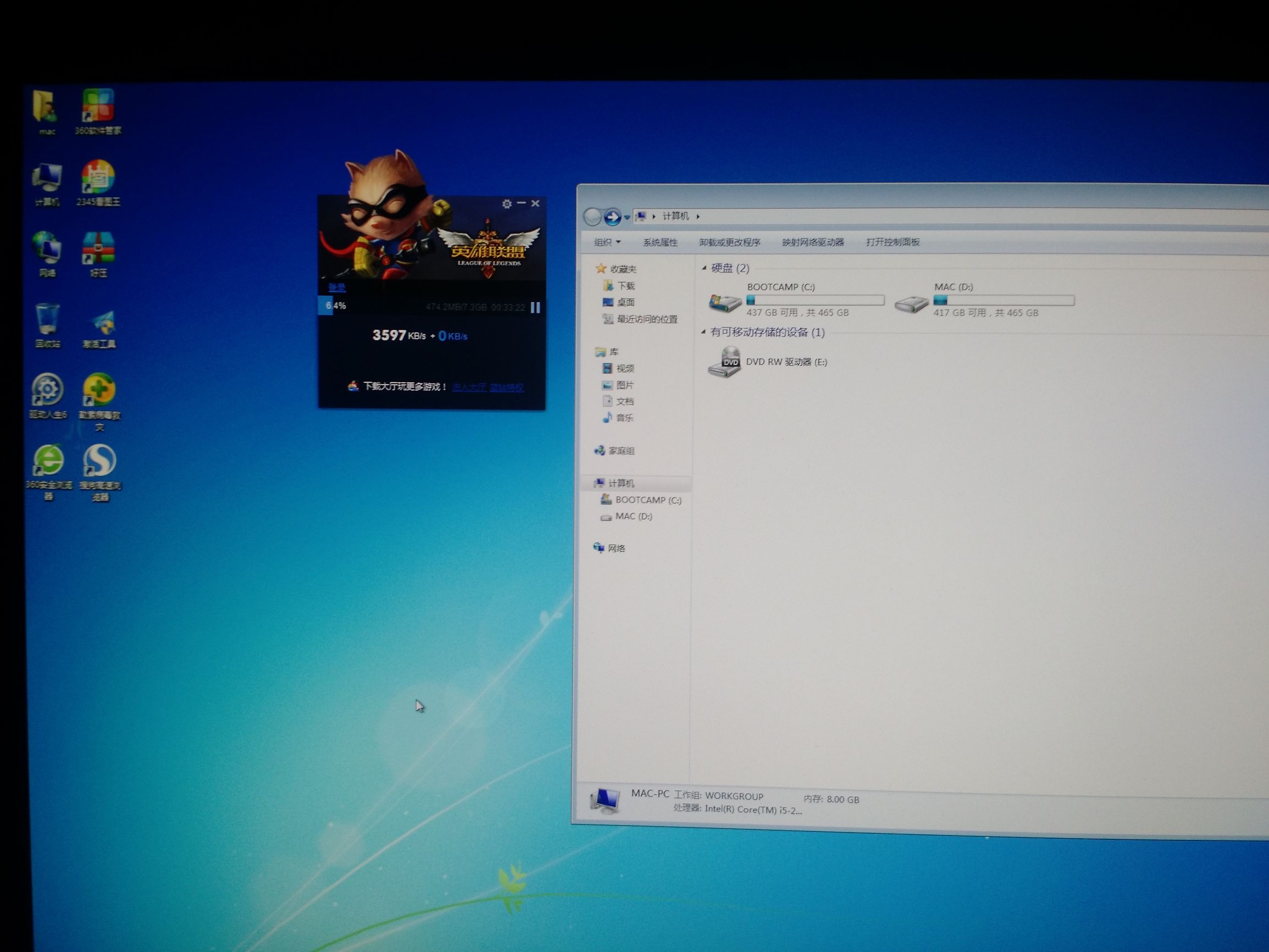Collapse the 硬盘 (2) section
Image resolution: width=1269 pixels, height=952 pixels.
[x=705, y=269]
